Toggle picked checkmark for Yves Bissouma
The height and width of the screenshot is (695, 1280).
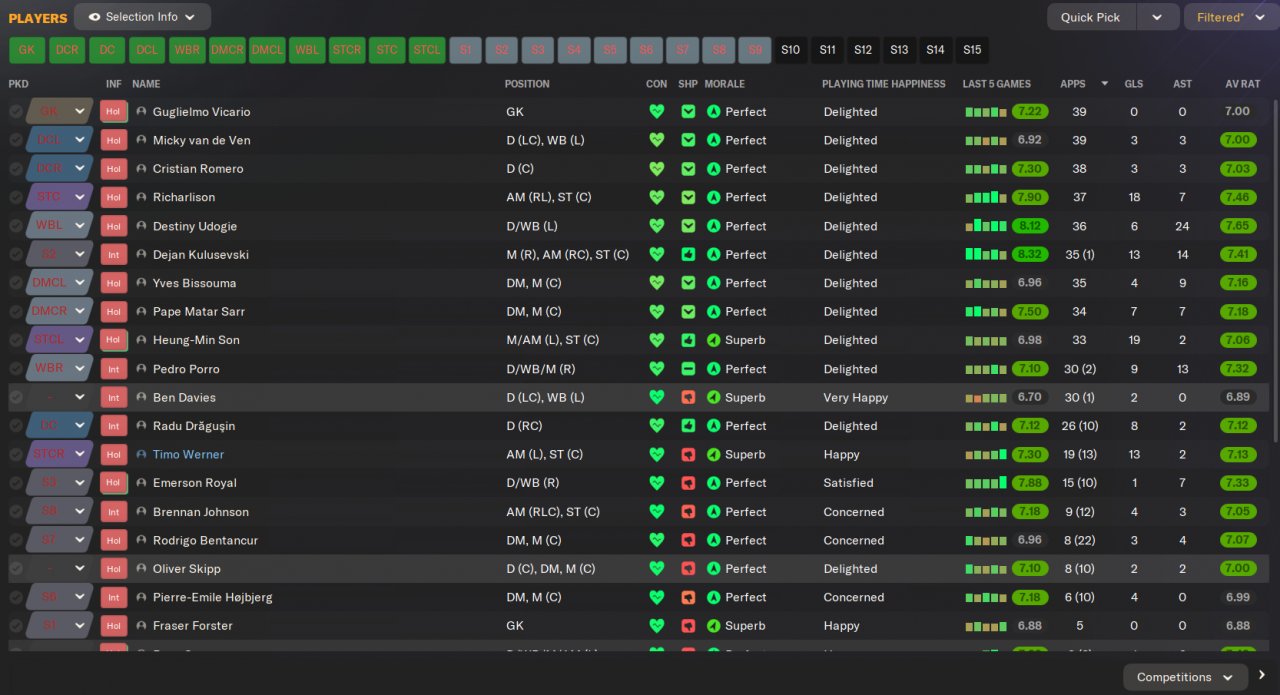pos(16,284)
